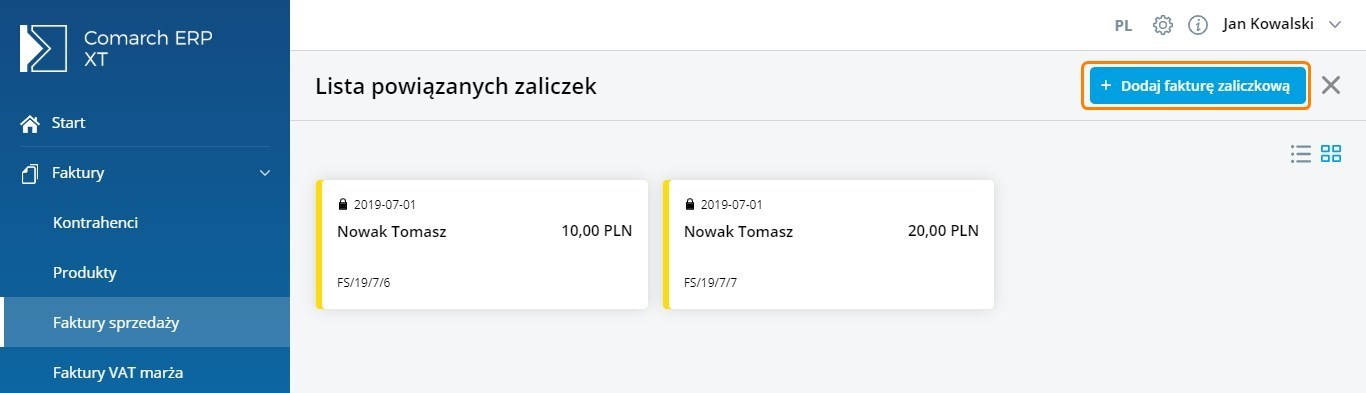
Task: Click lock icon on FS/19/7/7 card
Action: (x=689, y=205)
